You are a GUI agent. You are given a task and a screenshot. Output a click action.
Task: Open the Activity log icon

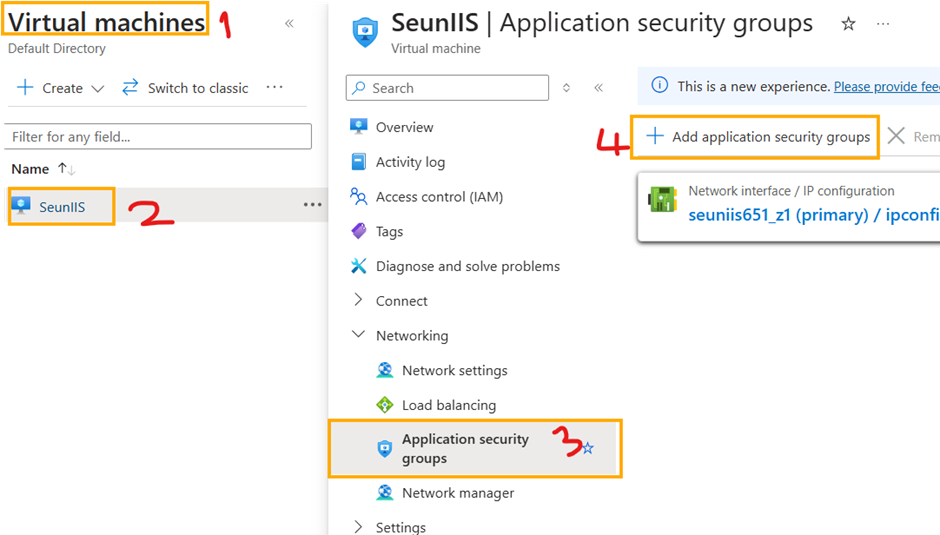pos(359,162)
